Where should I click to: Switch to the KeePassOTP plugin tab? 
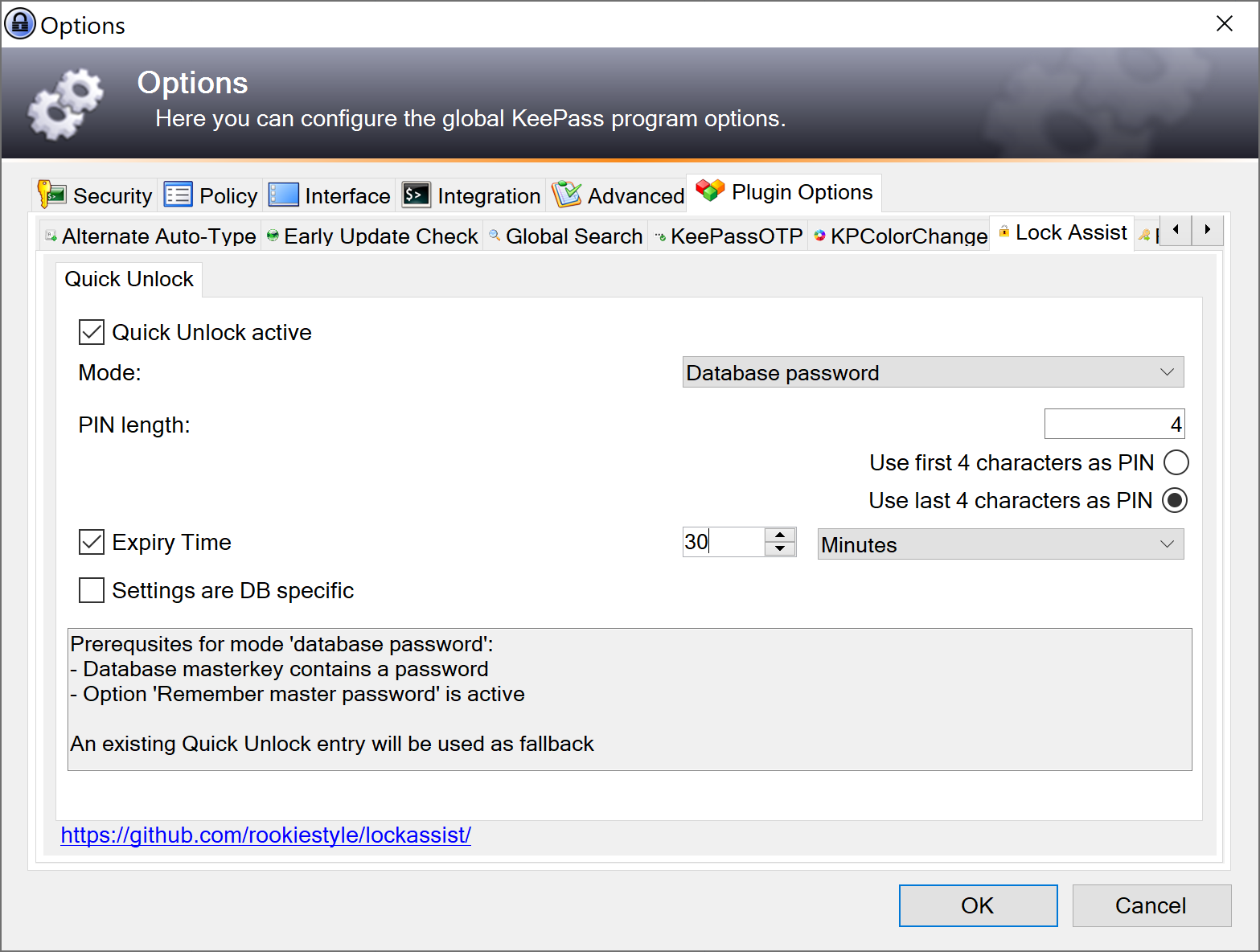pyautogui.click(x=728, y=236)
